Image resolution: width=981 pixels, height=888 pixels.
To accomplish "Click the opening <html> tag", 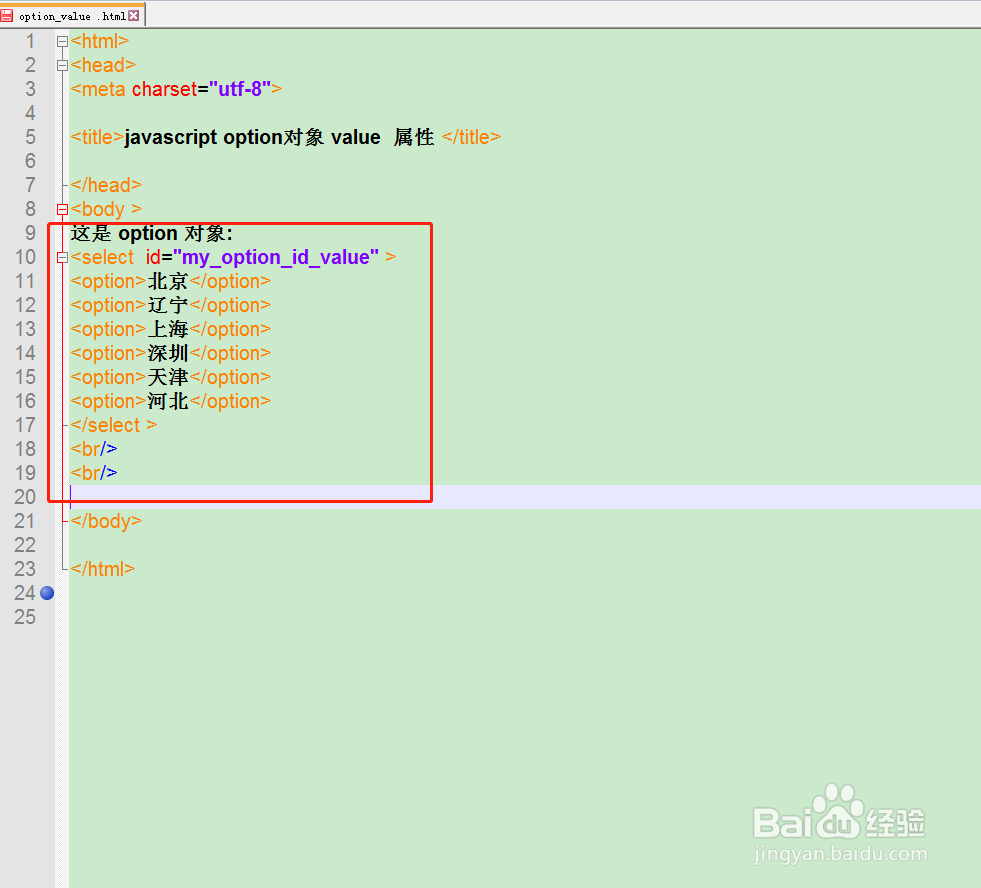I will tap(99, 41).
